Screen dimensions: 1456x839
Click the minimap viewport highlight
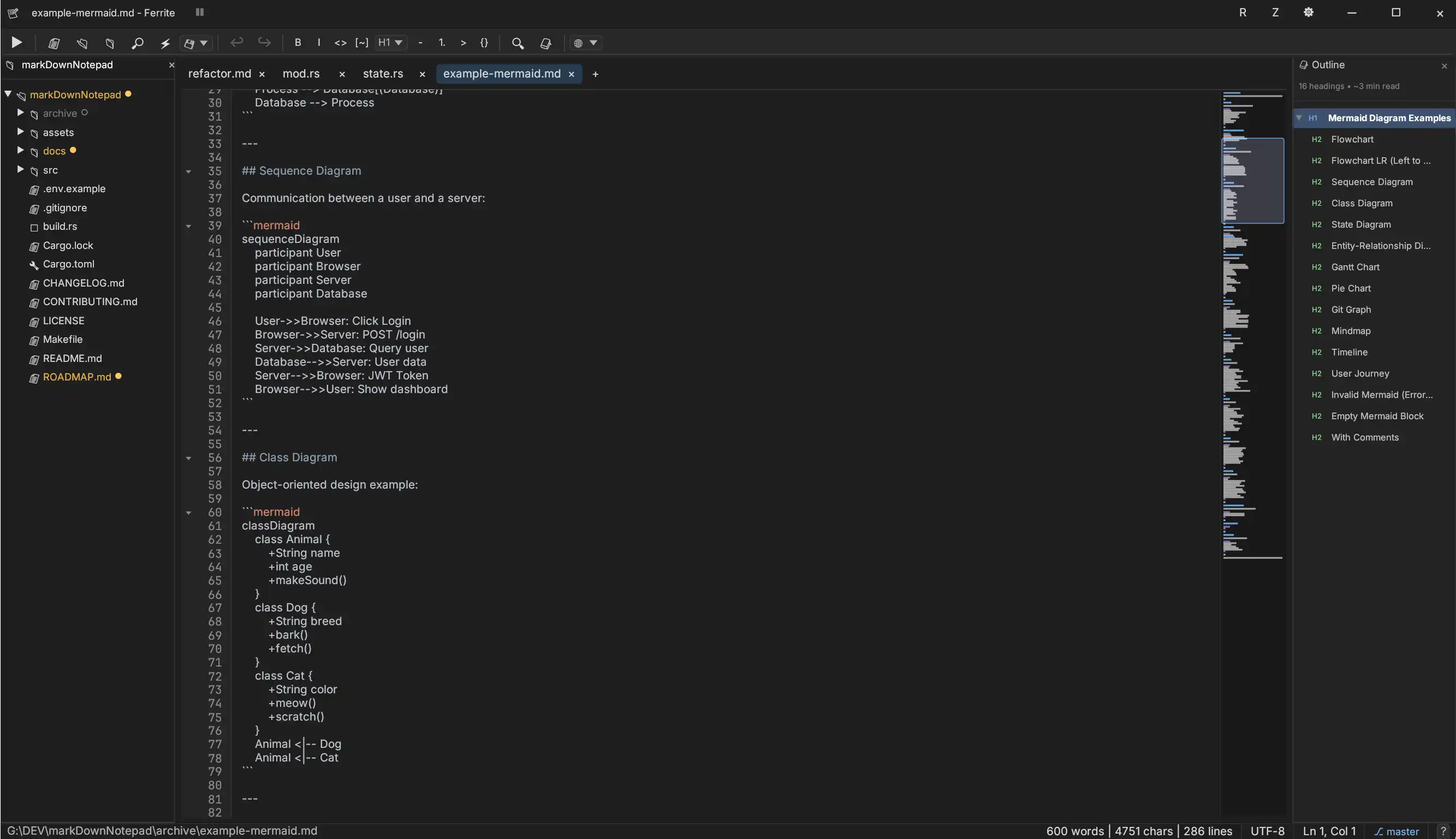(x=1252, y=180)
